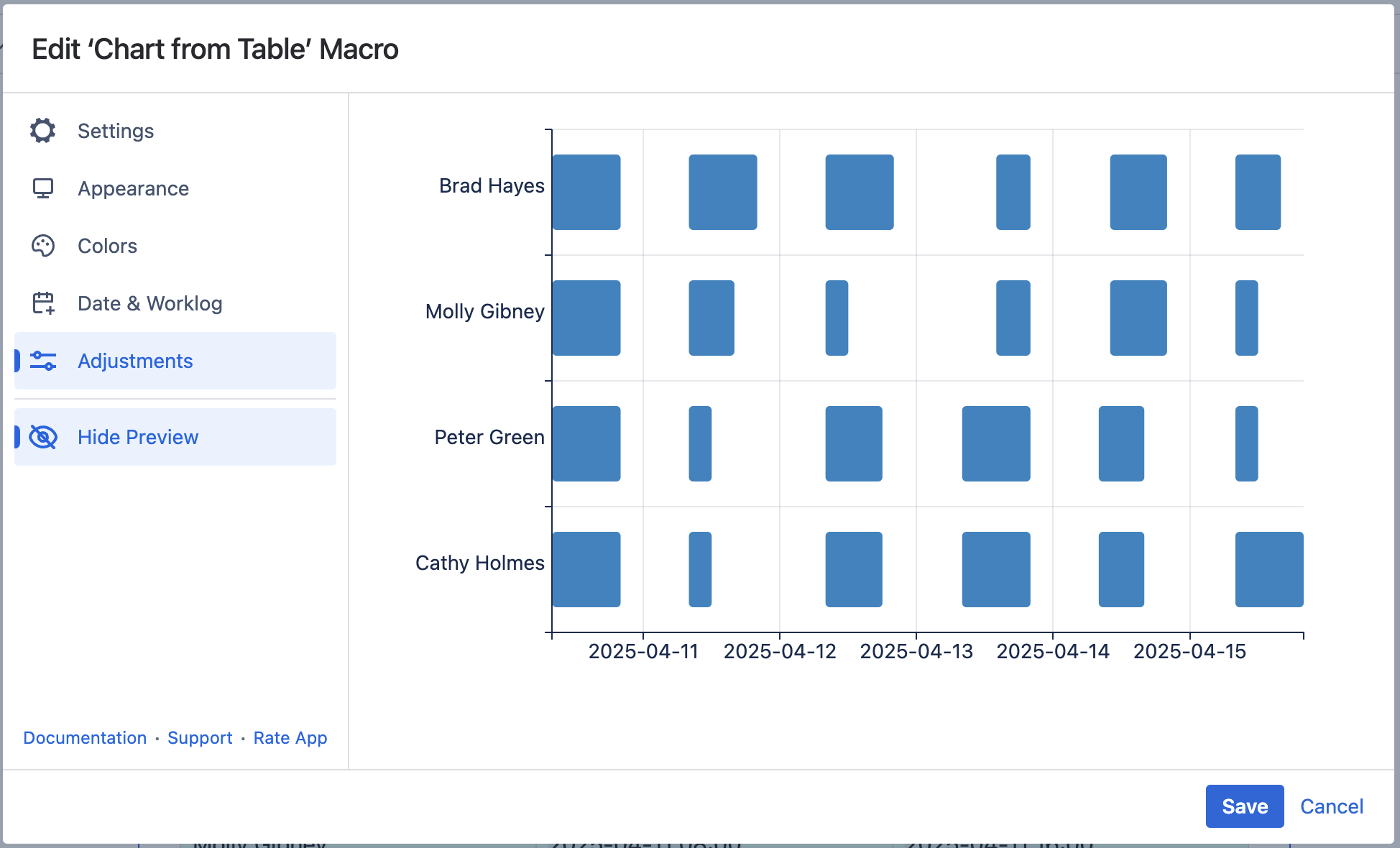
Task: Open the Settings tab
Action: coord(116,131)
